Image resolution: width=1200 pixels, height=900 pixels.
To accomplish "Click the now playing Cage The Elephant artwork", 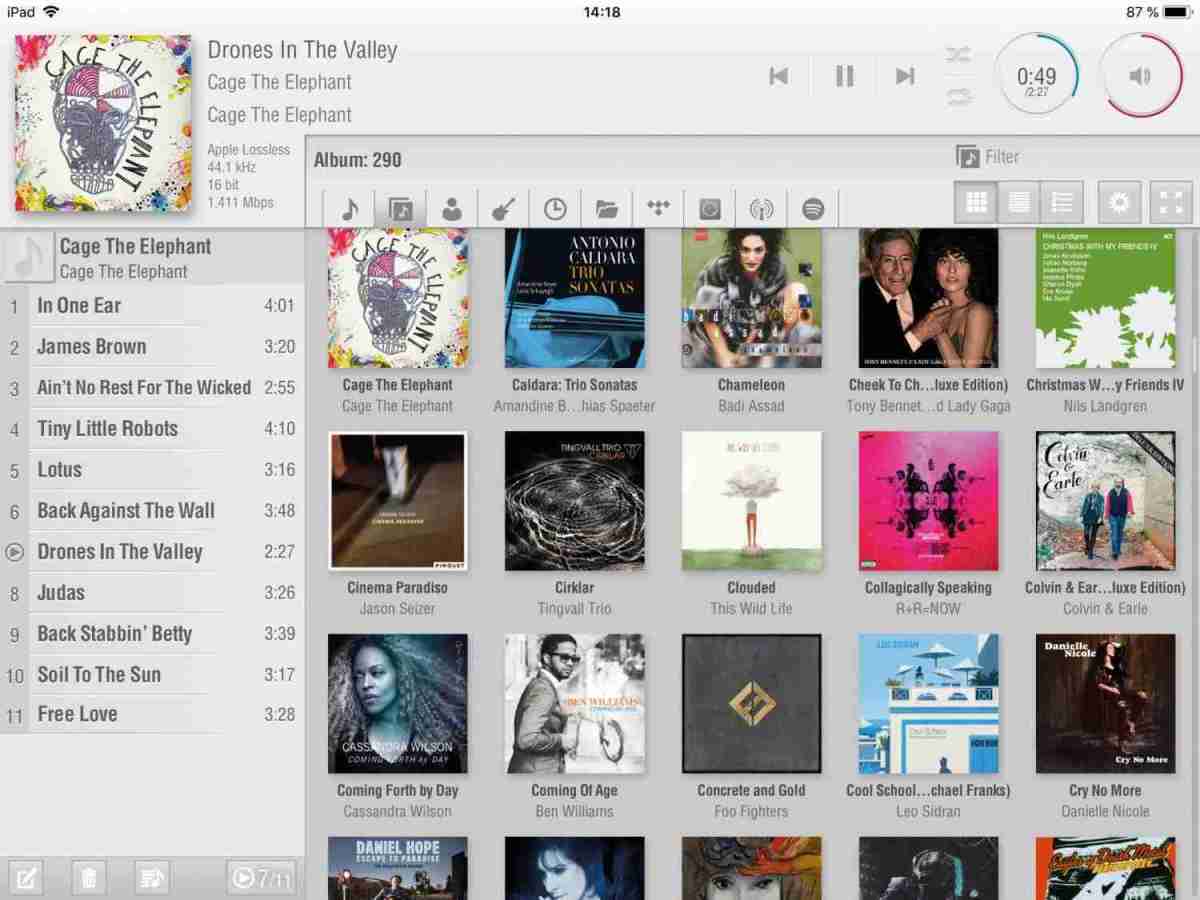I will (x=103, y=123).
